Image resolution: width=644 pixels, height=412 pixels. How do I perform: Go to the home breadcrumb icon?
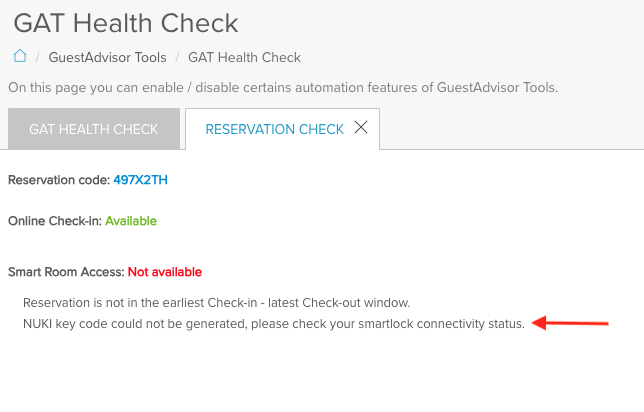[20, 56]
